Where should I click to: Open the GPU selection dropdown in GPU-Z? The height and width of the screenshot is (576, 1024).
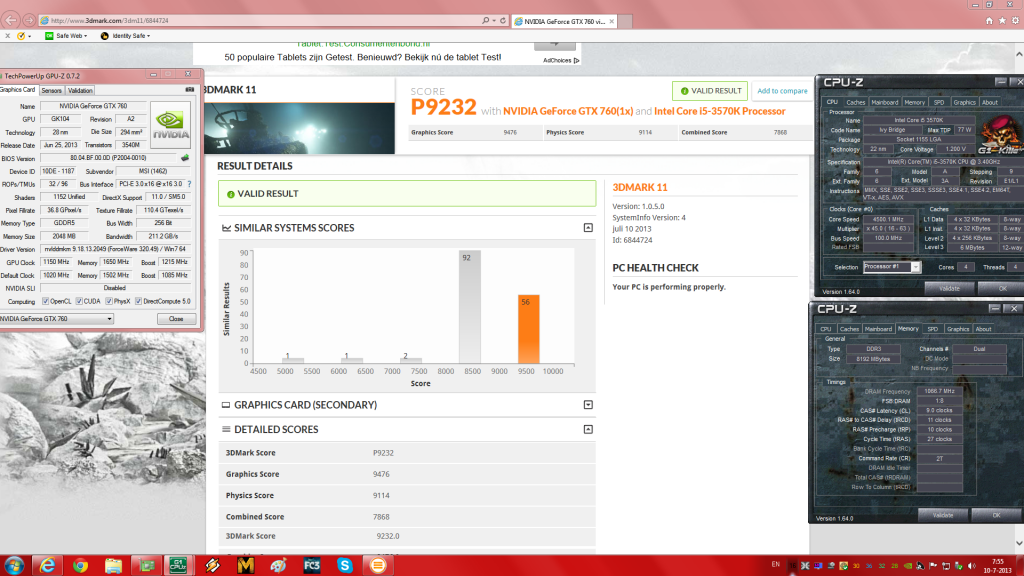click(56, 319)
